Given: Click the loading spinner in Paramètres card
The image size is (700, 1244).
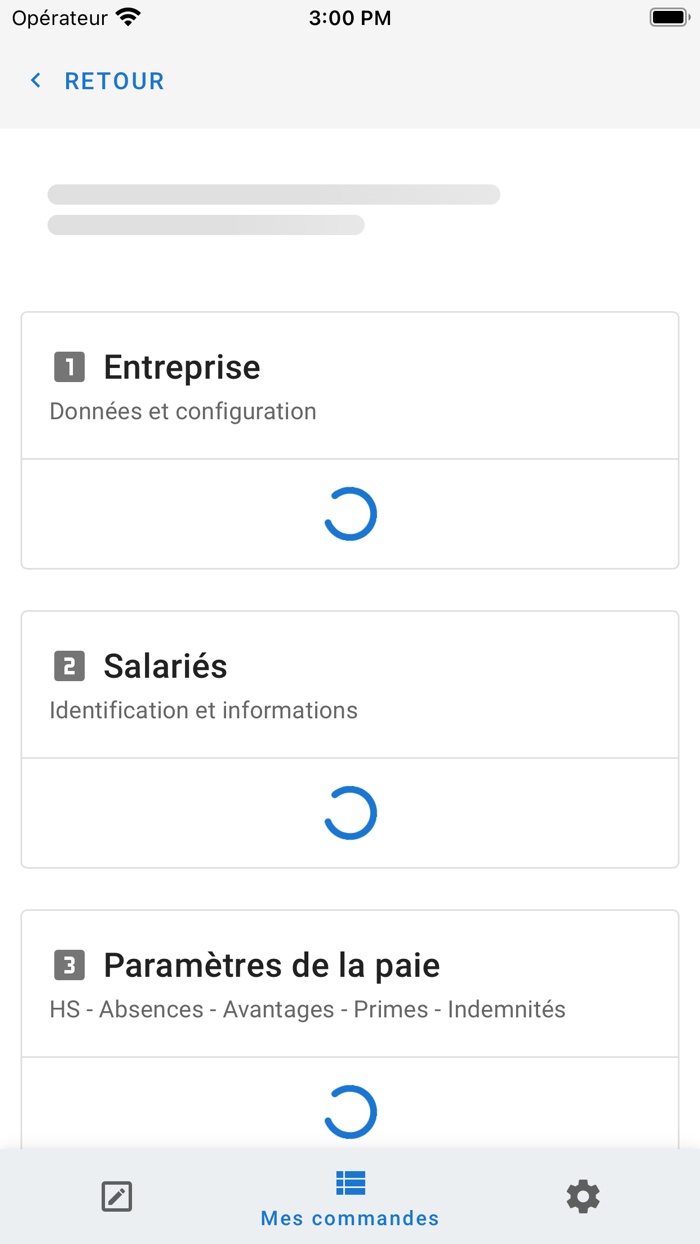Looking at the screenshot, I should pos(350,1112).
